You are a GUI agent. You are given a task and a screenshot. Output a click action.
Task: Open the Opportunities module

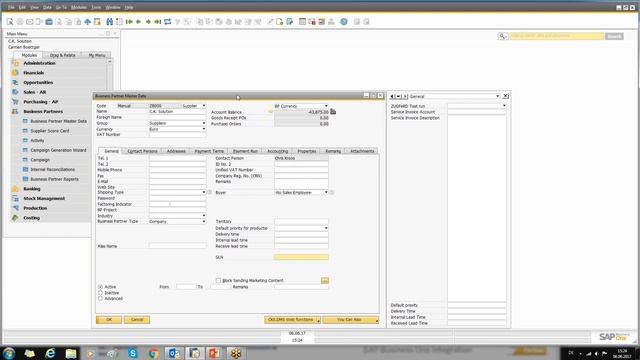38,82
